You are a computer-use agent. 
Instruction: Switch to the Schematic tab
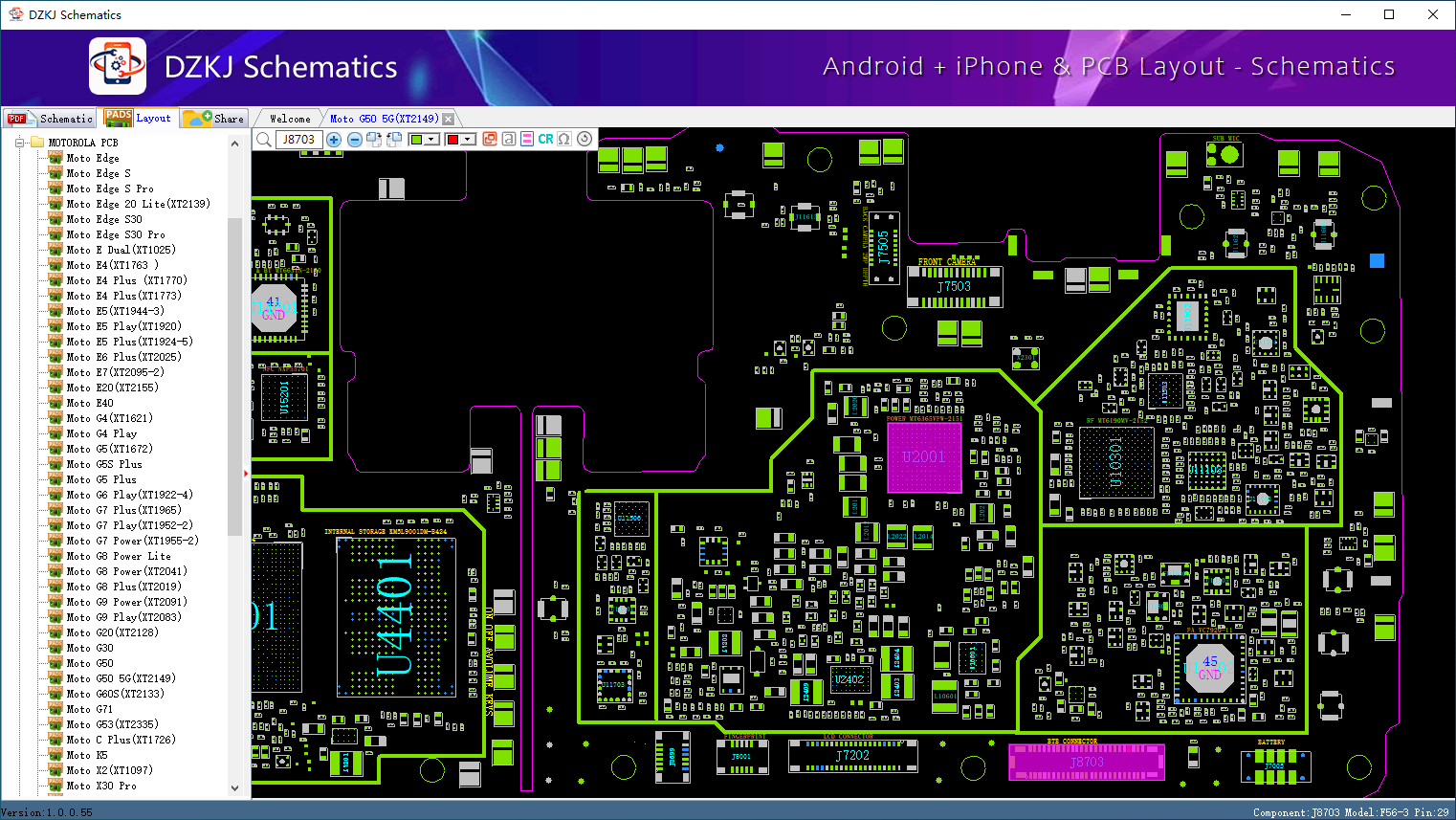pos(50,119)
